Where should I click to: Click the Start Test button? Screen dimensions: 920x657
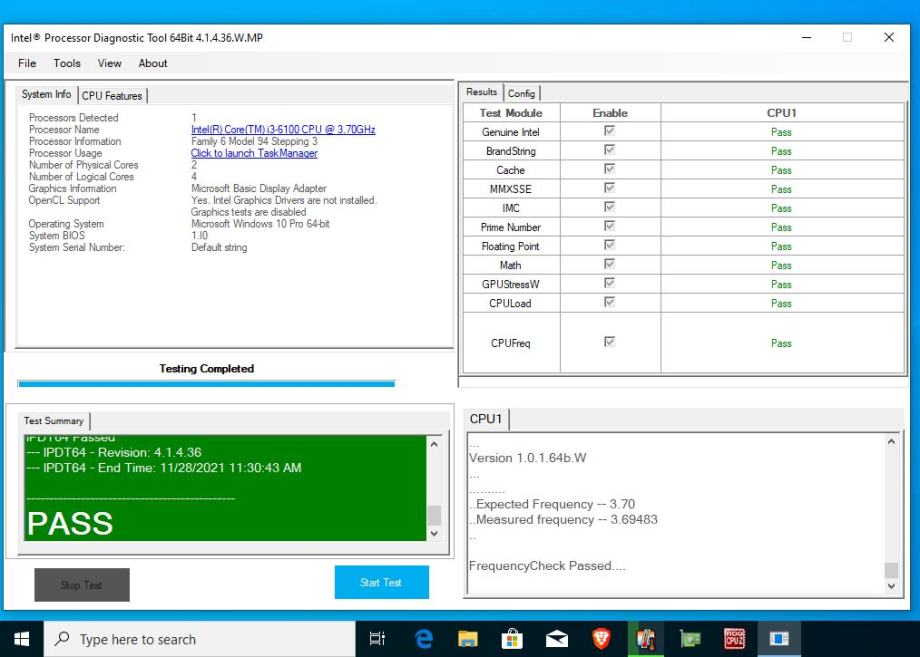(381, 583)
